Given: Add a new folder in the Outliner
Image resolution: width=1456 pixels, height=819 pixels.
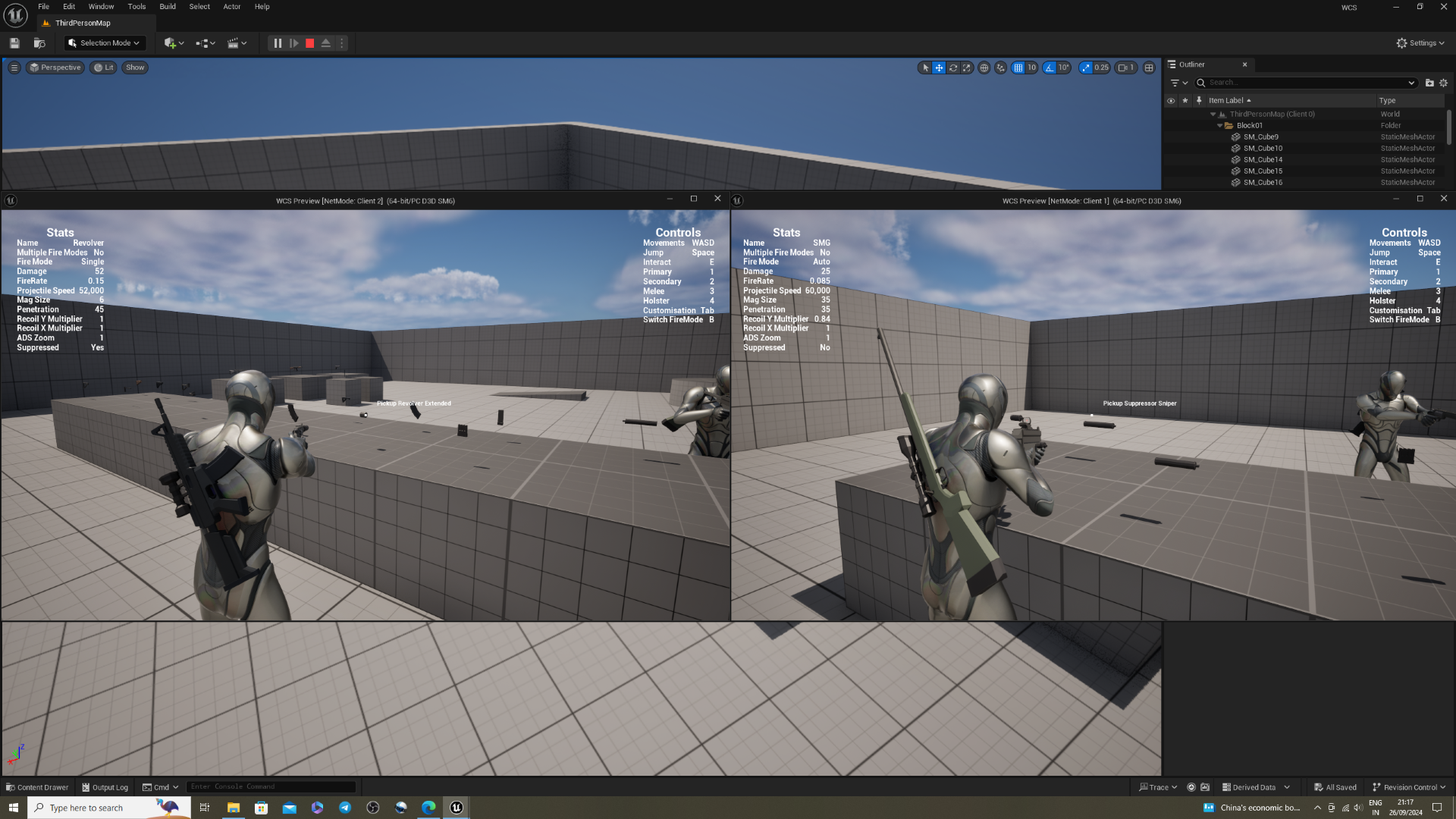Looking at the screenshot, I should coord(1429,83).
